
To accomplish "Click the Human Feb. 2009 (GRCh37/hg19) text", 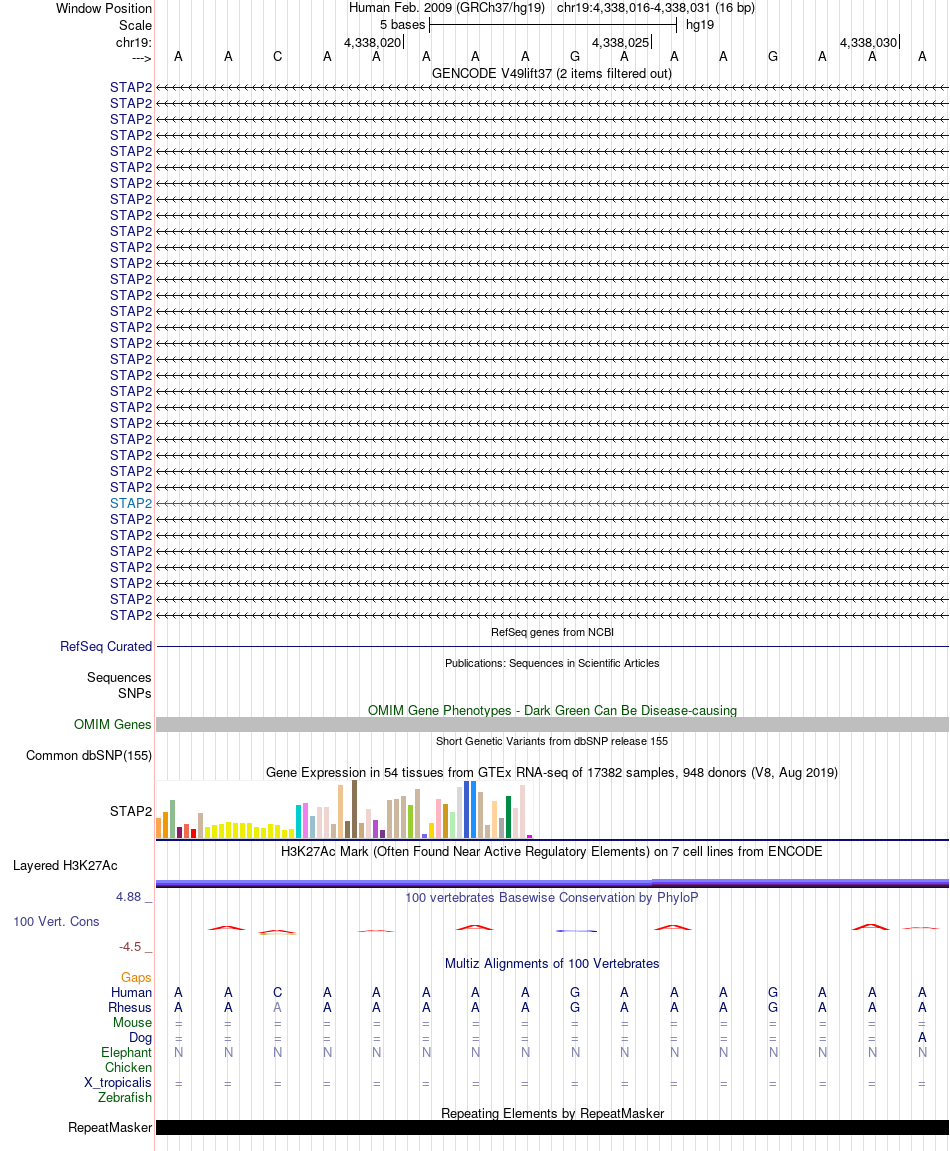I will click(x=447, y=8).
